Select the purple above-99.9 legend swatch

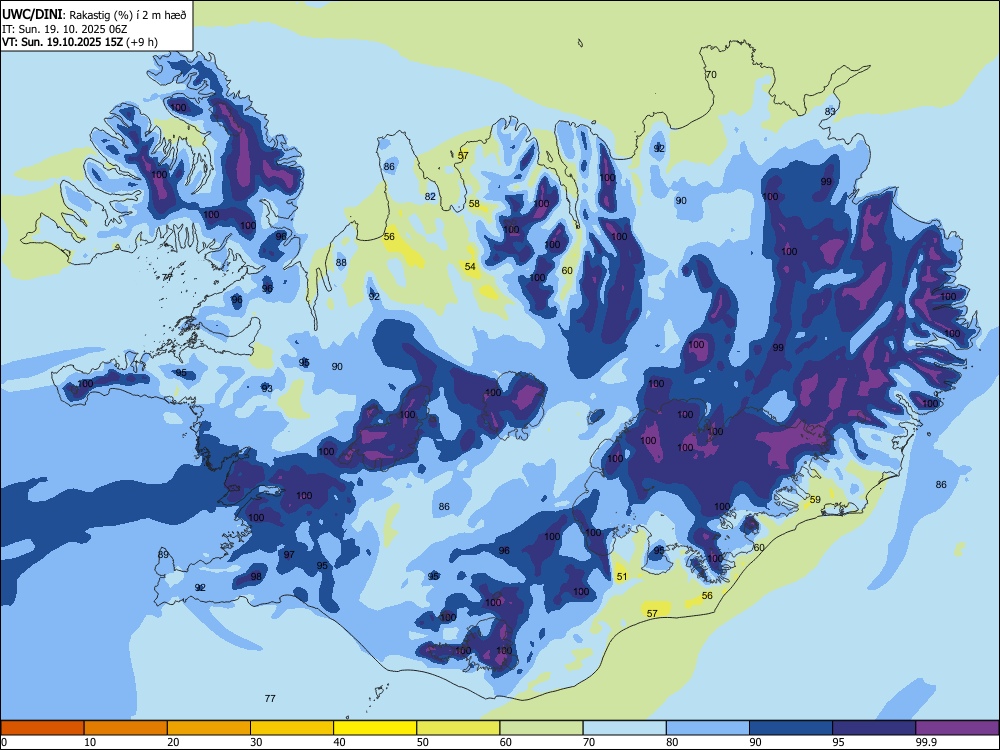coord(957,728)
